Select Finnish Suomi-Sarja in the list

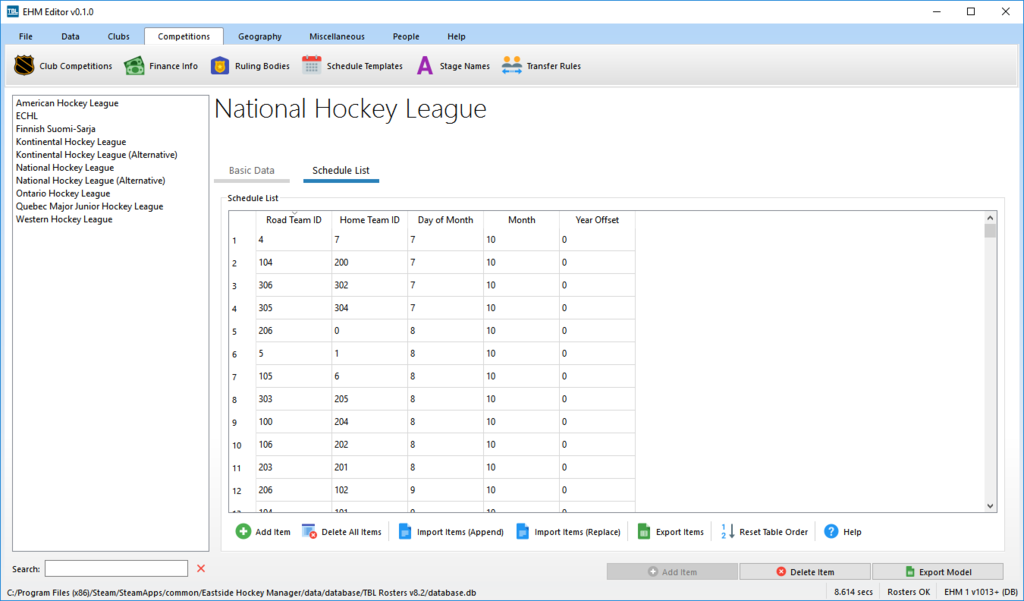[x=56, y=129]
